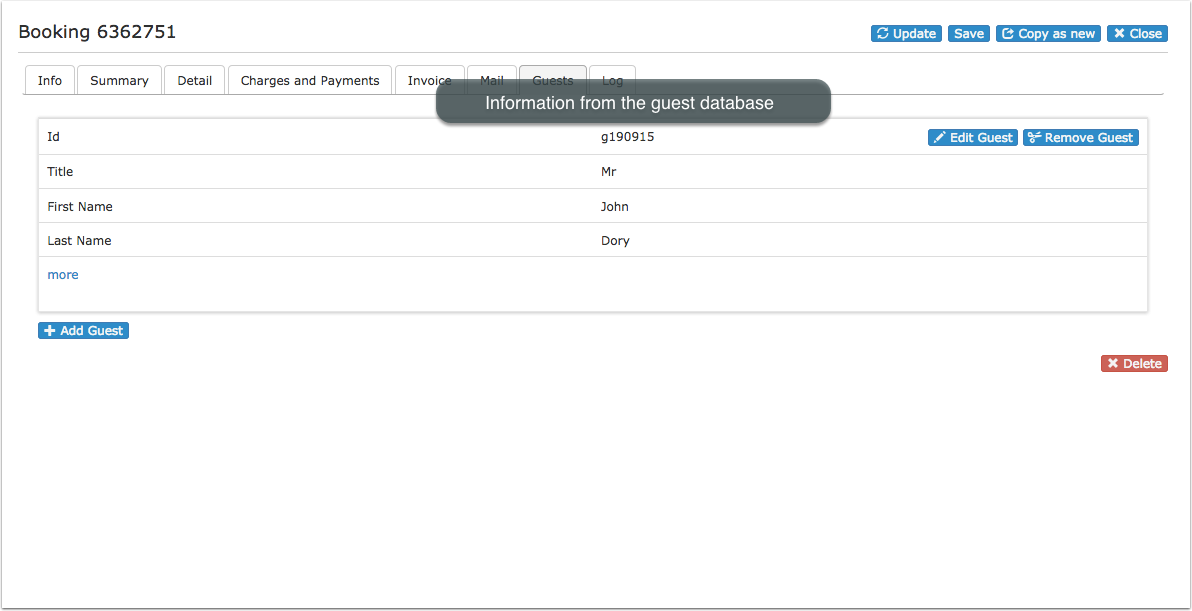This screenshot has height=611, width=1192.
Task: Open the Info tab
Action: tap(50, 81)
